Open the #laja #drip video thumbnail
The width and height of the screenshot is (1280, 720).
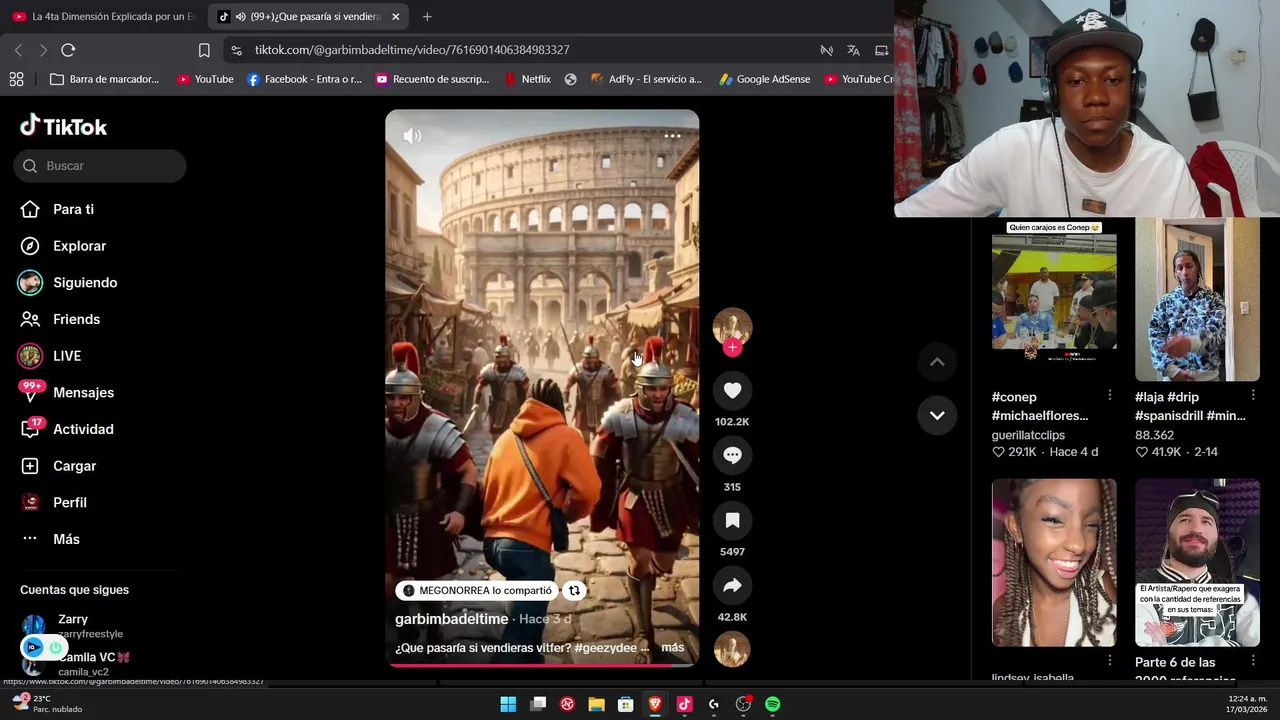(x=1197, y=299)
